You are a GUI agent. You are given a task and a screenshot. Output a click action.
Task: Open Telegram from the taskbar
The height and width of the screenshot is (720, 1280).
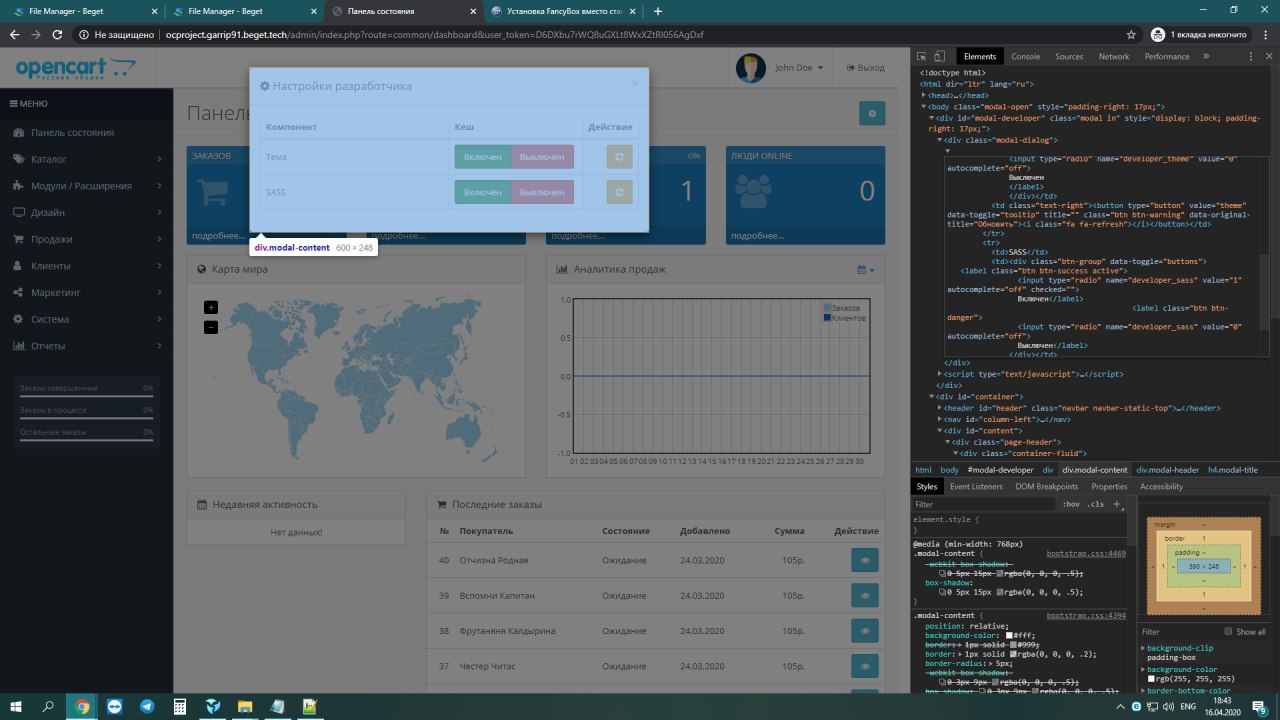pyautogui.click(x=147, y=706)
